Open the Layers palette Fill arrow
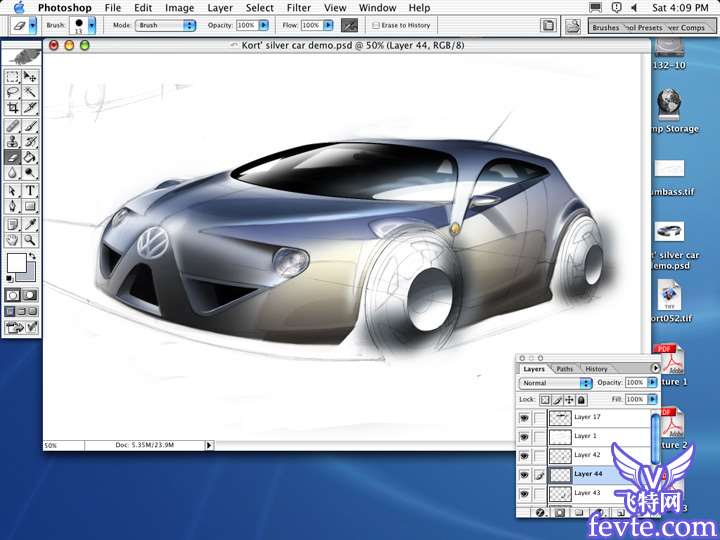720x540 pixels. click(x=652, y=399)
